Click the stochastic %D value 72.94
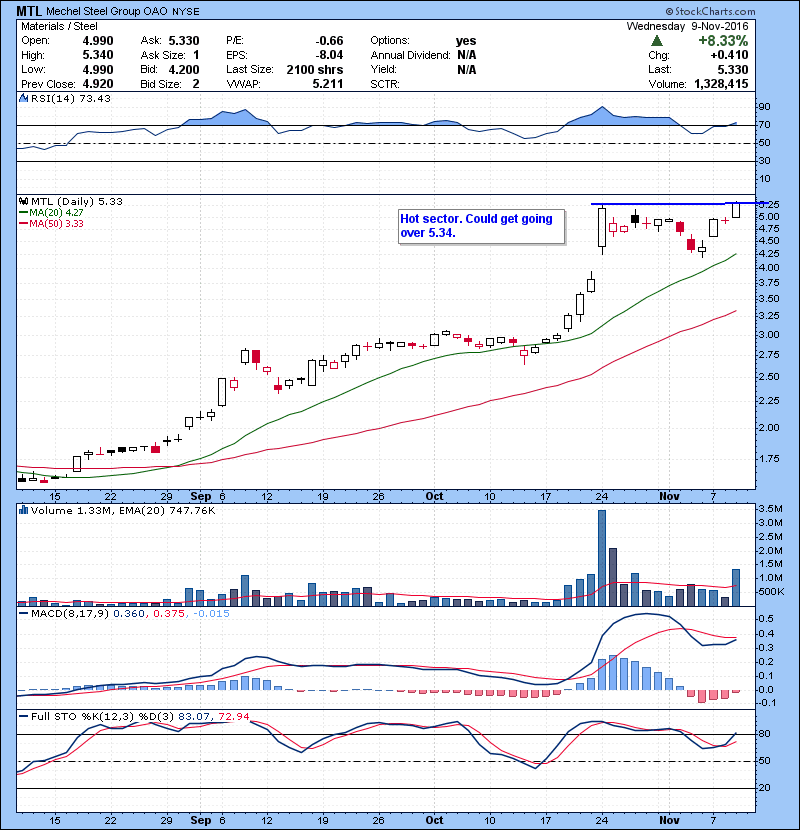800x830 pixels. (x=233, y=716)
